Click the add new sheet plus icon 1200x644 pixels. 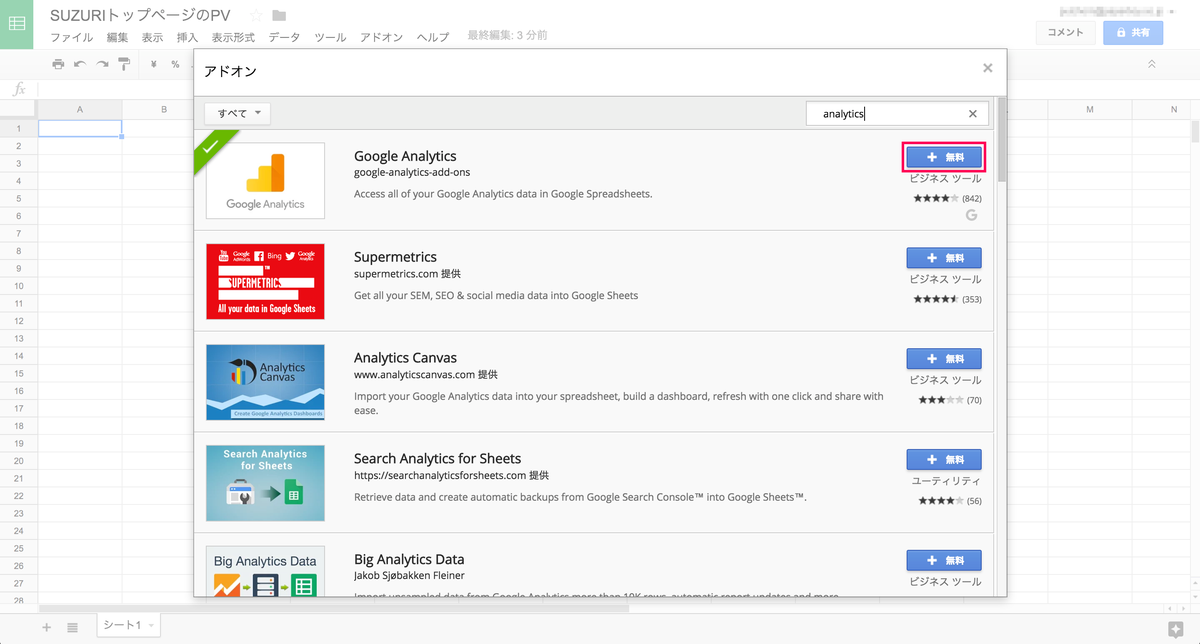pos(46,627)
